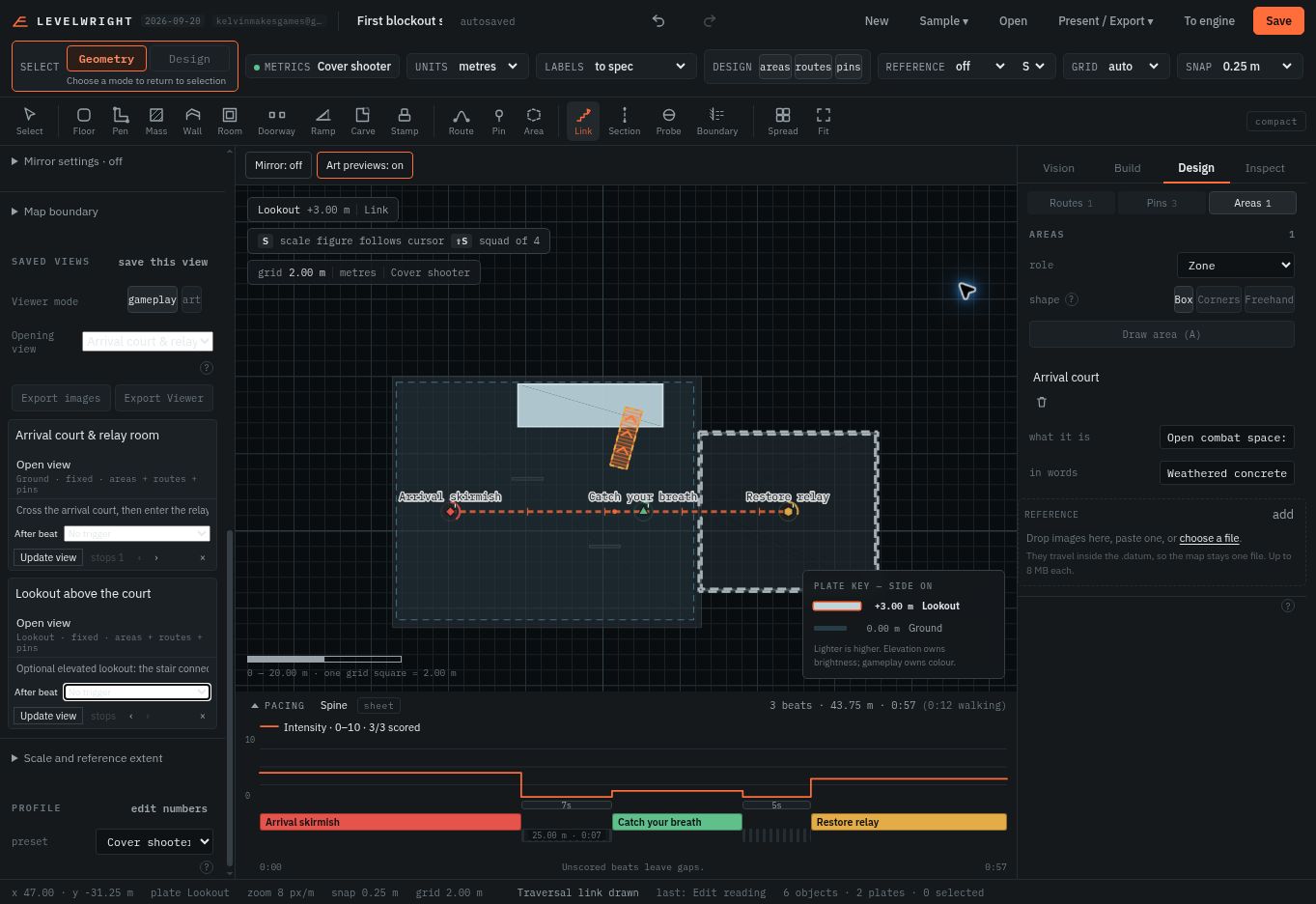Switch to the Inspect tab
Image resolution: width=1316 pixels, height=904 pixels.
1265,168
